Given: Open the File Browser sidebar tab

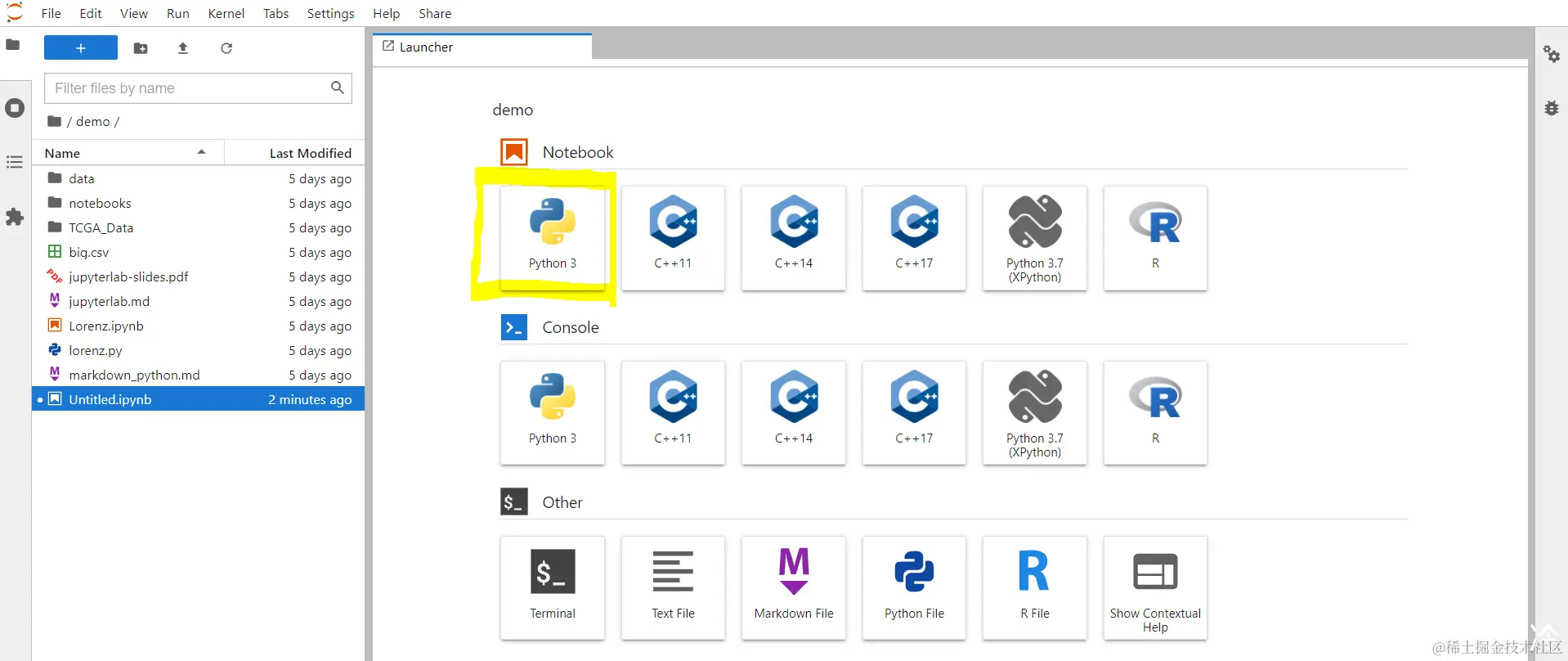Looking at the screenshot, I should (13, 45).
